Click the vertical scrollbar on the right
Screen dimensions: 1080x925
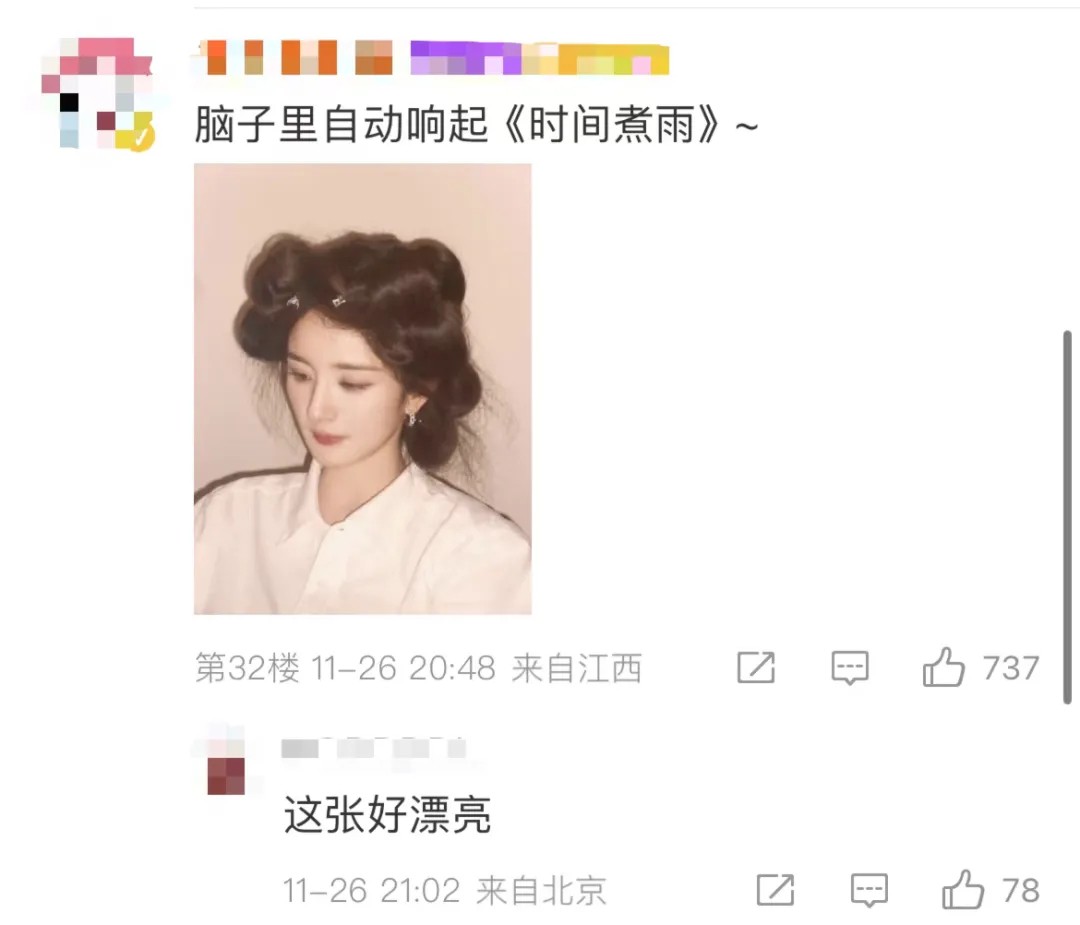[x=1067, y=517]
